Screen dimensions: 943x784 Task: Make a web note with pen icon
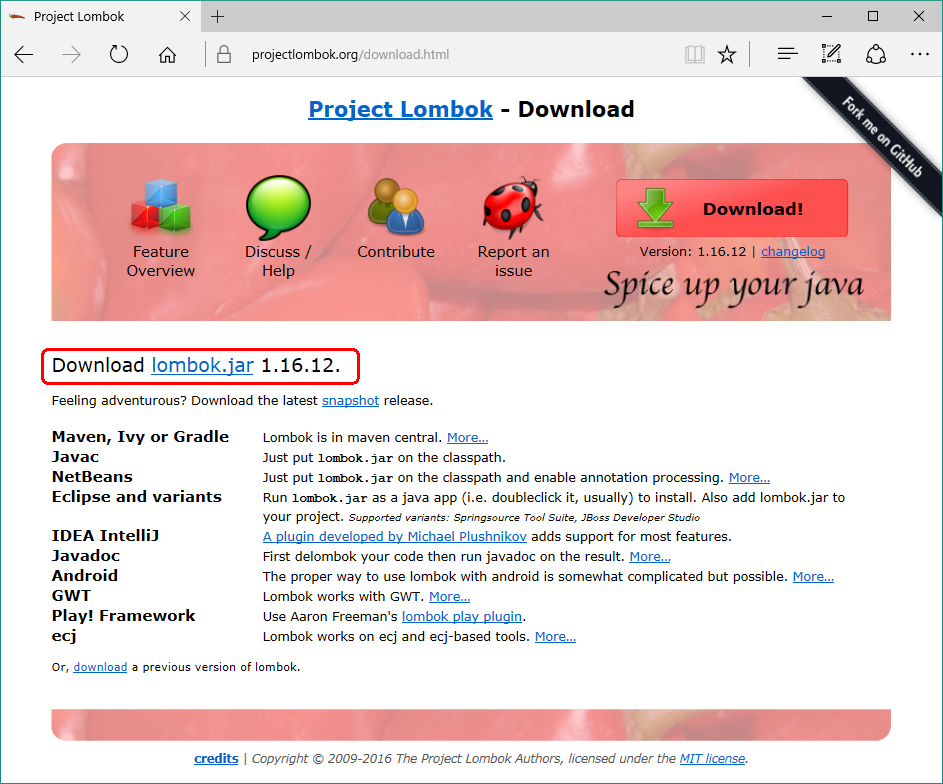pos(831,54)
